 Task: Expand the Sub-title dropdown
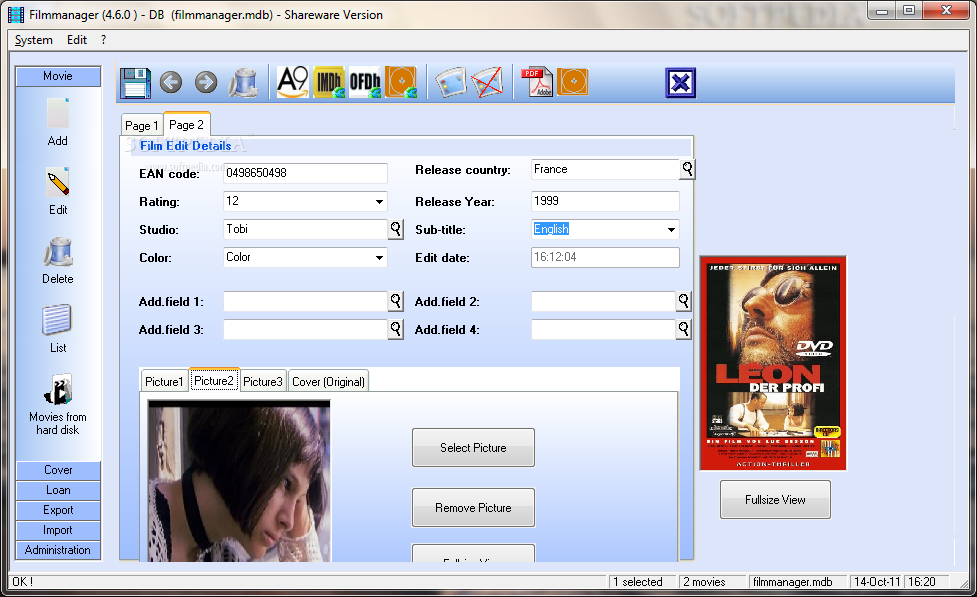(671, 229)
